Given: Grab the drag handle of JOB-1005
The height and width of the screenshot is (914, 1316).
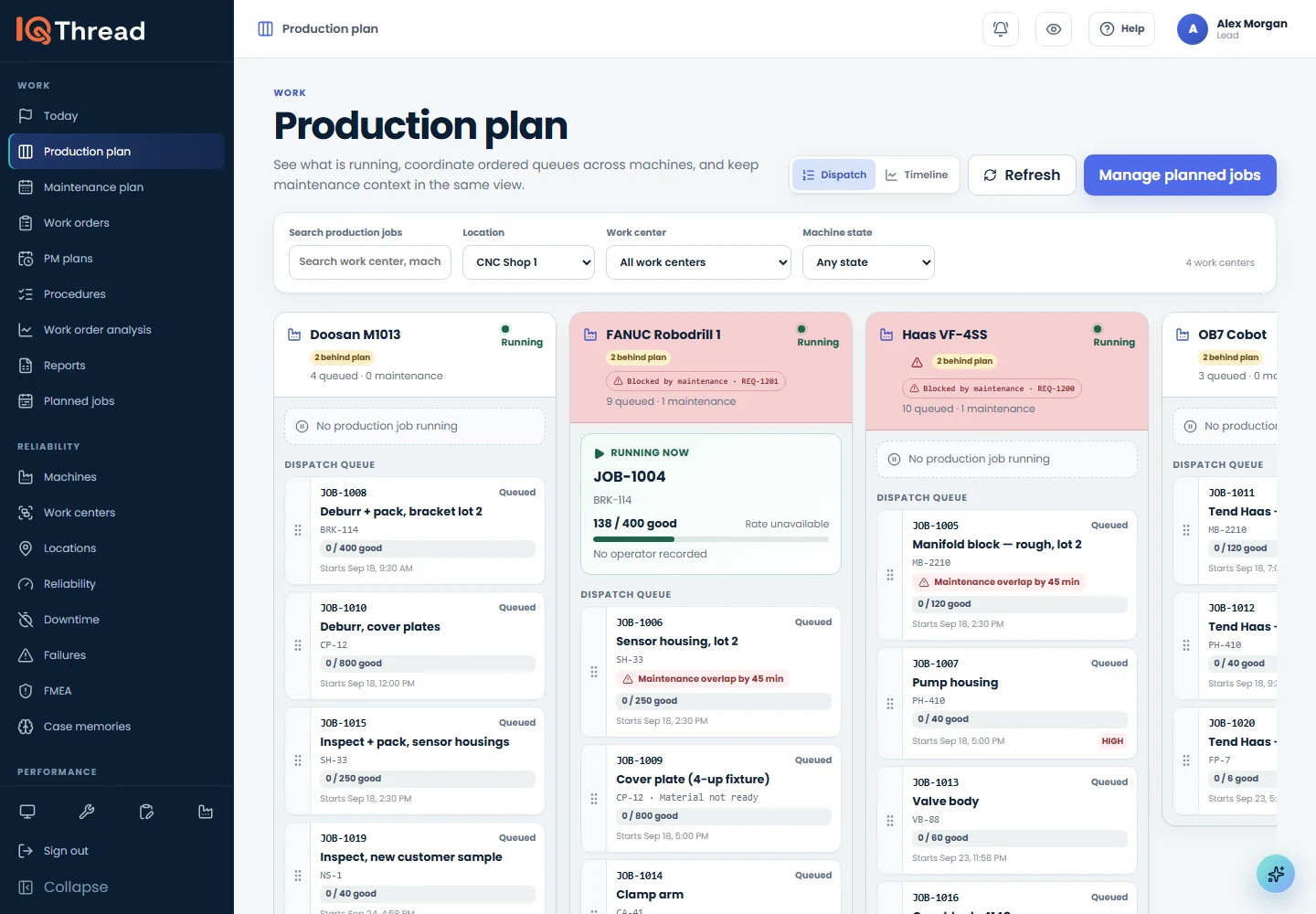Looking at the screenshot, I should tap(890, 575).
